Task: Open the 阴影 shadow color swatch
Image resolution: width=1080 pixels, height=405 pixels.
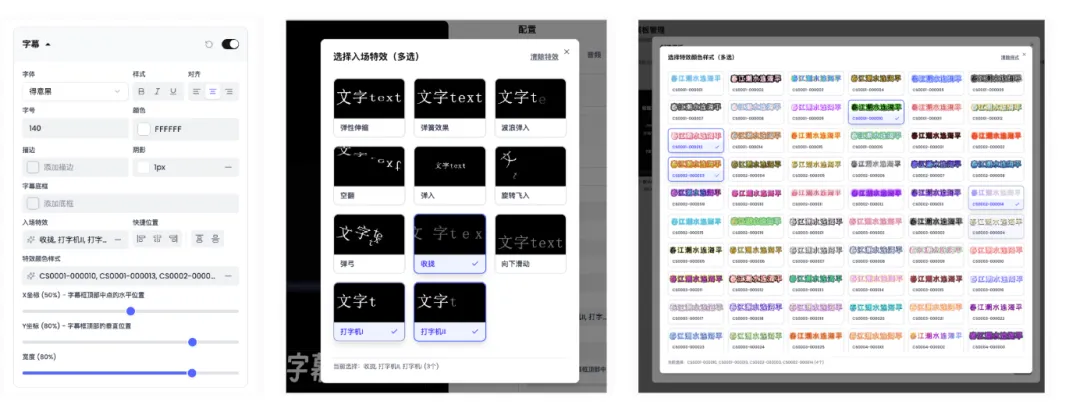Action: pos(143,167)
